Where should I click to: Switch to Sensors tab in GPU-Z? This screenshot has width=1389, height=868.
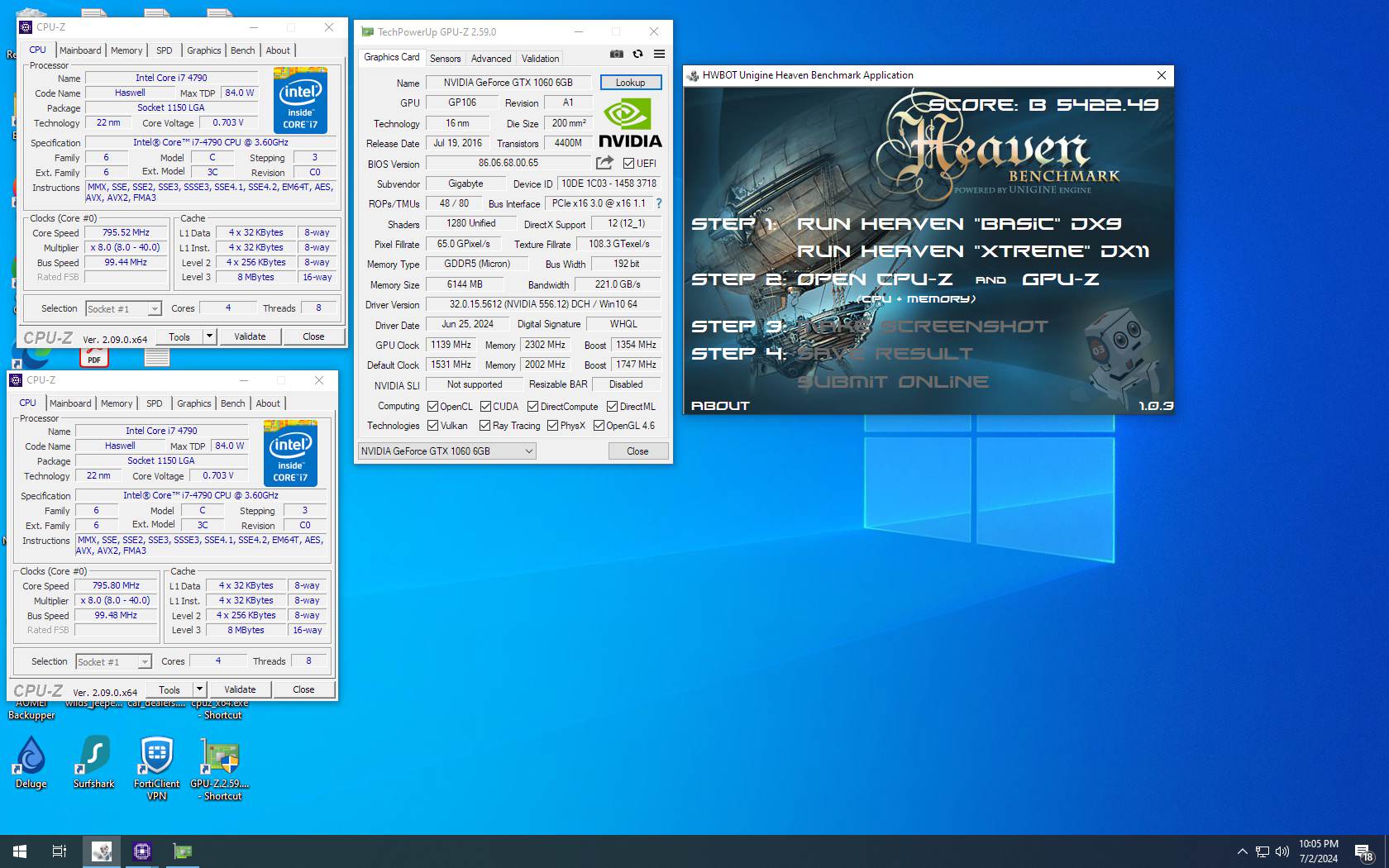446,59
